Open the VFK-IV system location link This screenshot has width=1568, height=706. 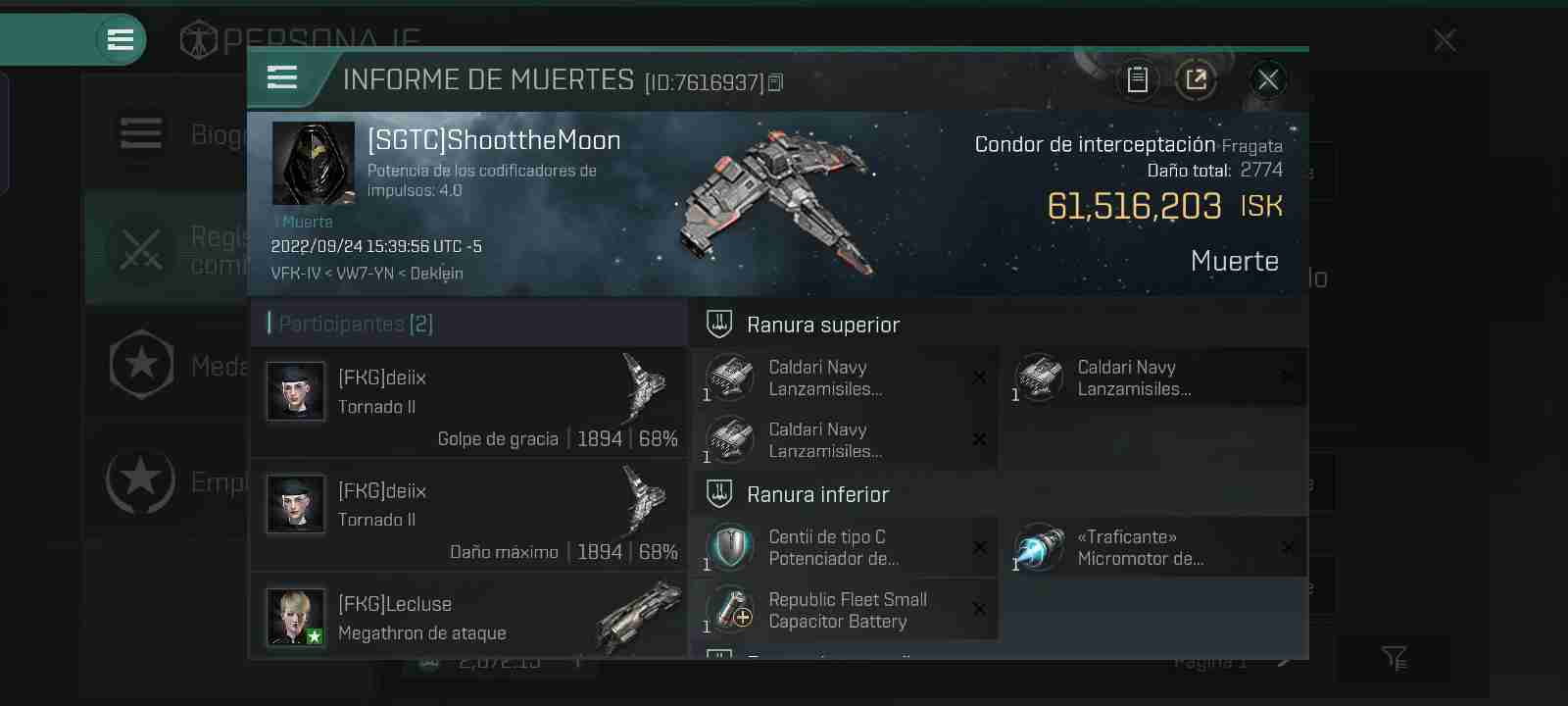(x=295, y=274)
